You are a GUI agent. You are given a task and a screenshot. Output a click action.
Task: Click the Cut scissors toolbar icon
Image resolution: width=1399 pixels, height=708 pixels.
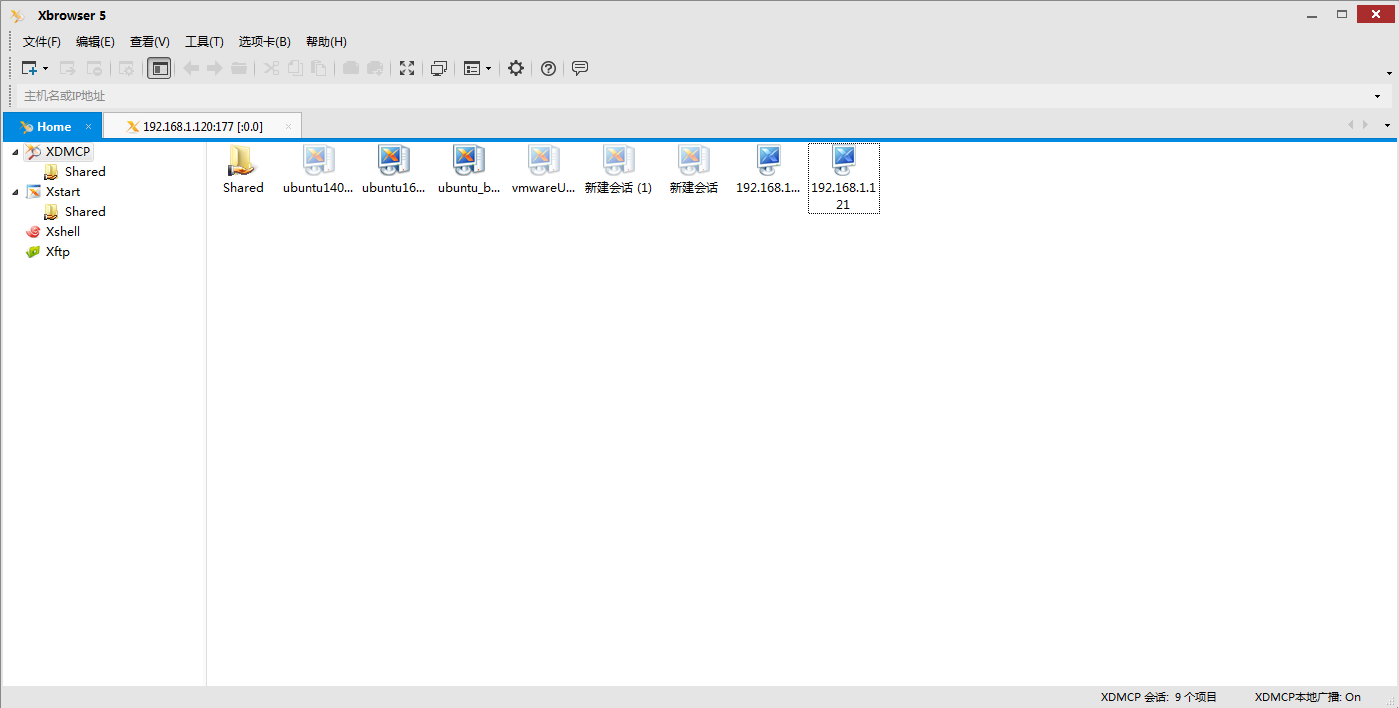pyautogui.click(x=271, y=68)
